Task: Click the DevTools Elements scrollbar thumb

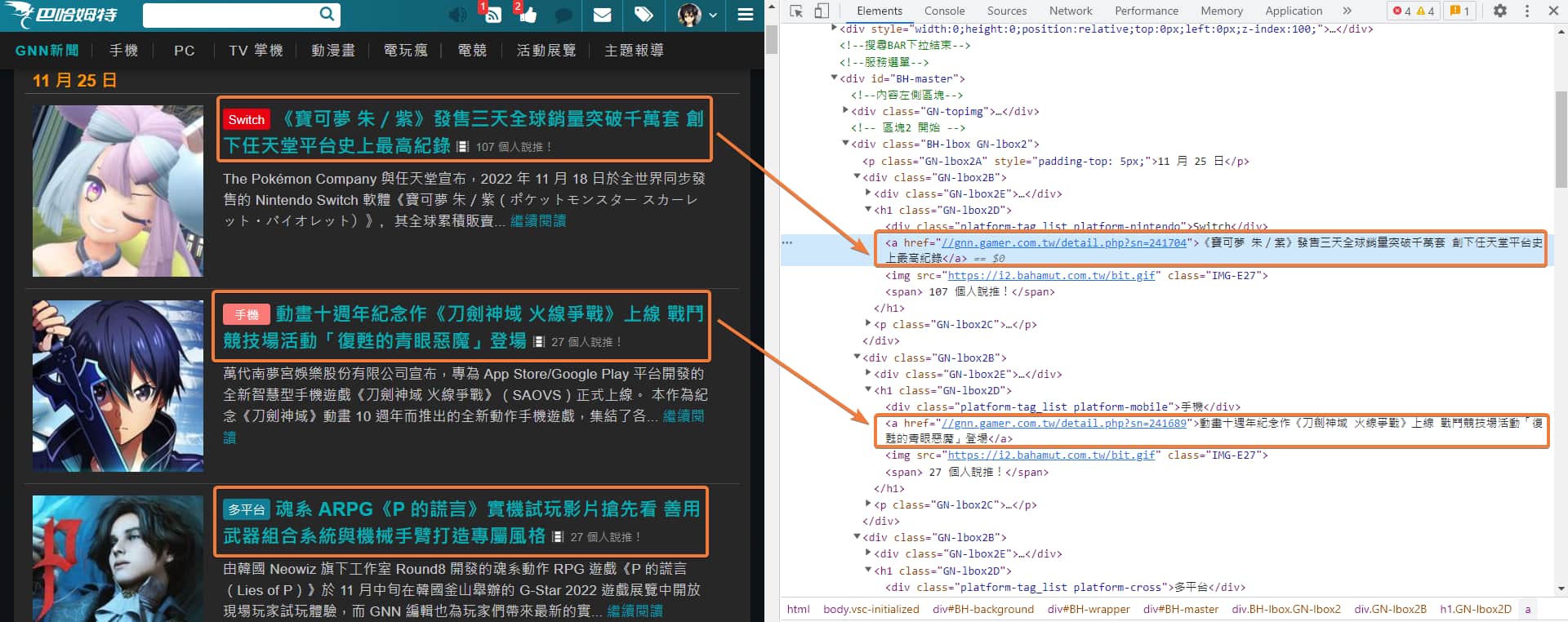Action: 1561,139
